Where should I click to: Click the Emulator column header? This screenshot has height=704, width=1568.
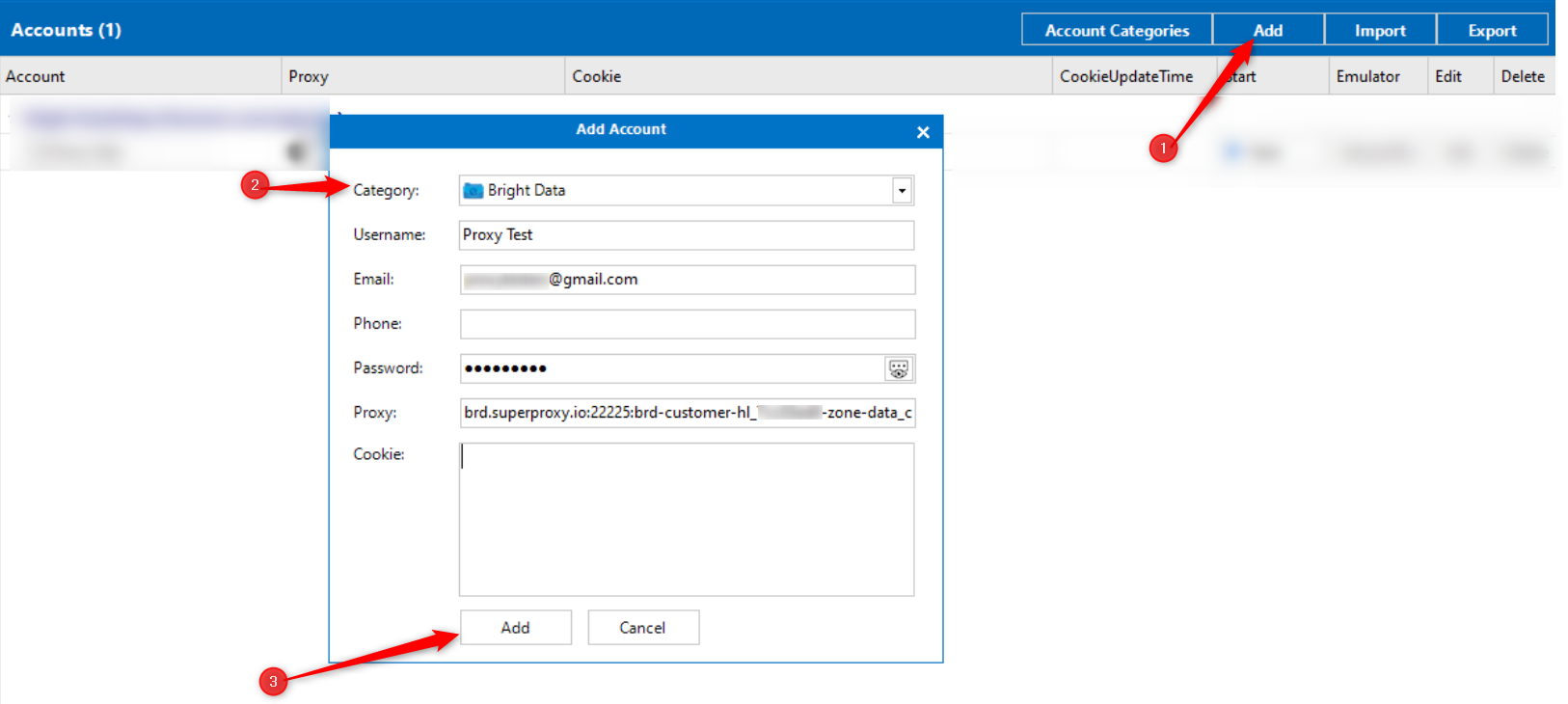(1367, 76)
